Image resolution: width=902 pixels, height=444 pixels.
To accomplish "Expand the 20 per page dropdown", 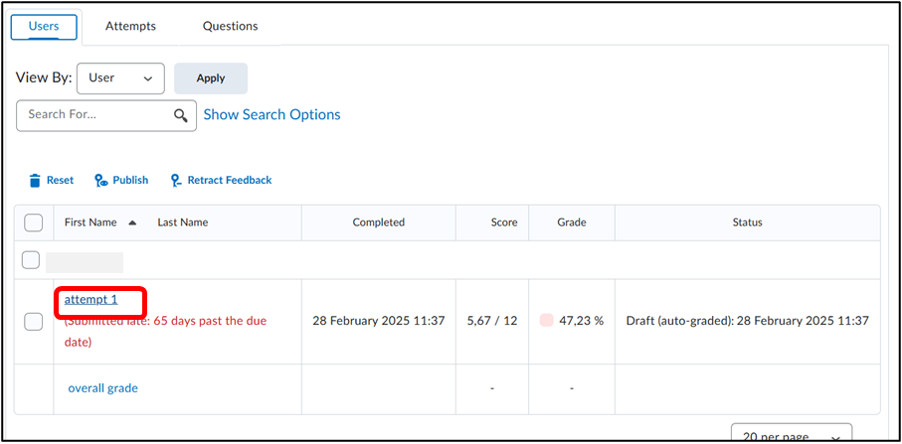I will coord(791,433).
